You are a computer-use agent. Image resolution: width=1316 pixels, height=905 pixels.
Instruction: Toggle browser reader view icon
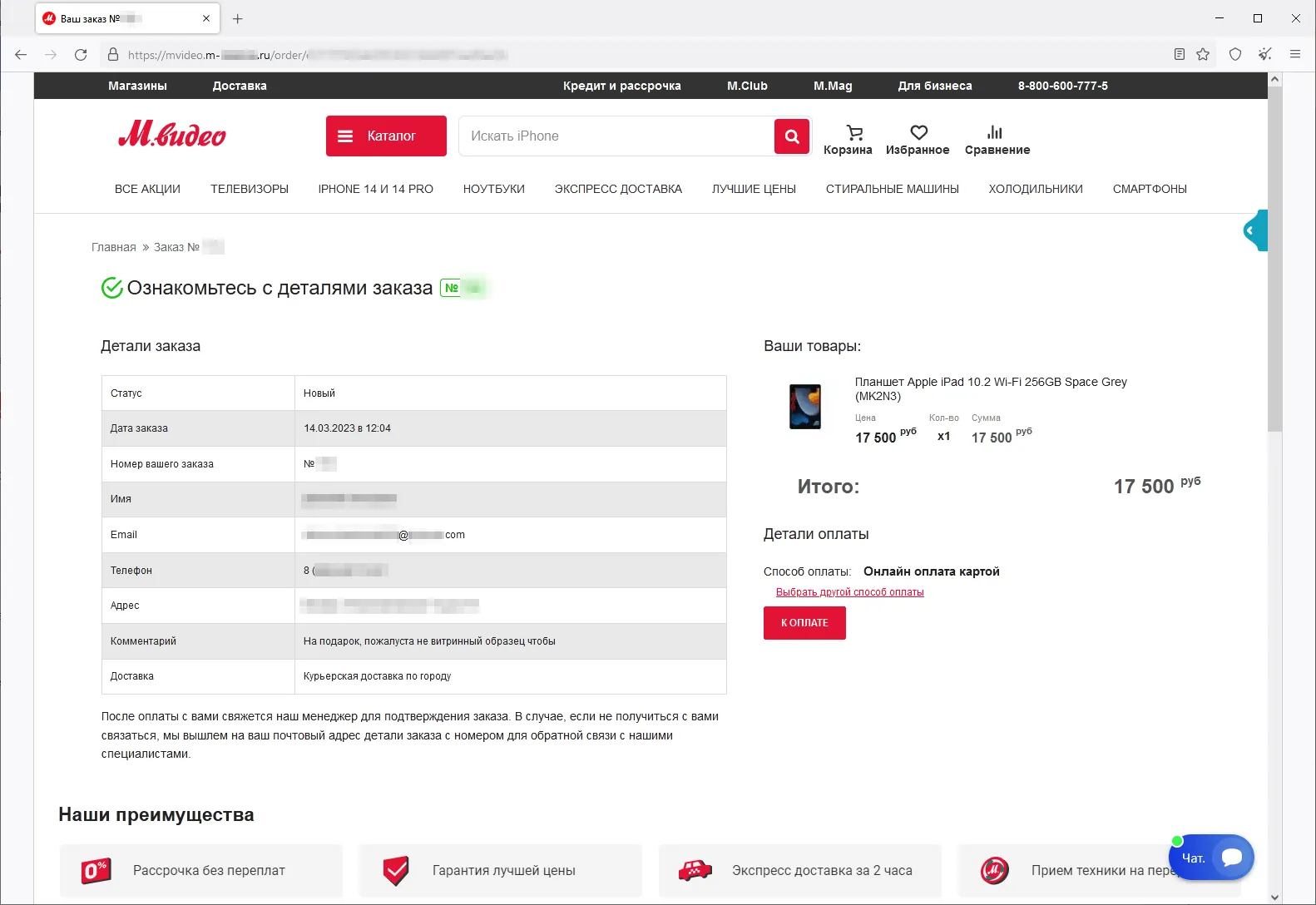(1179, 55)
